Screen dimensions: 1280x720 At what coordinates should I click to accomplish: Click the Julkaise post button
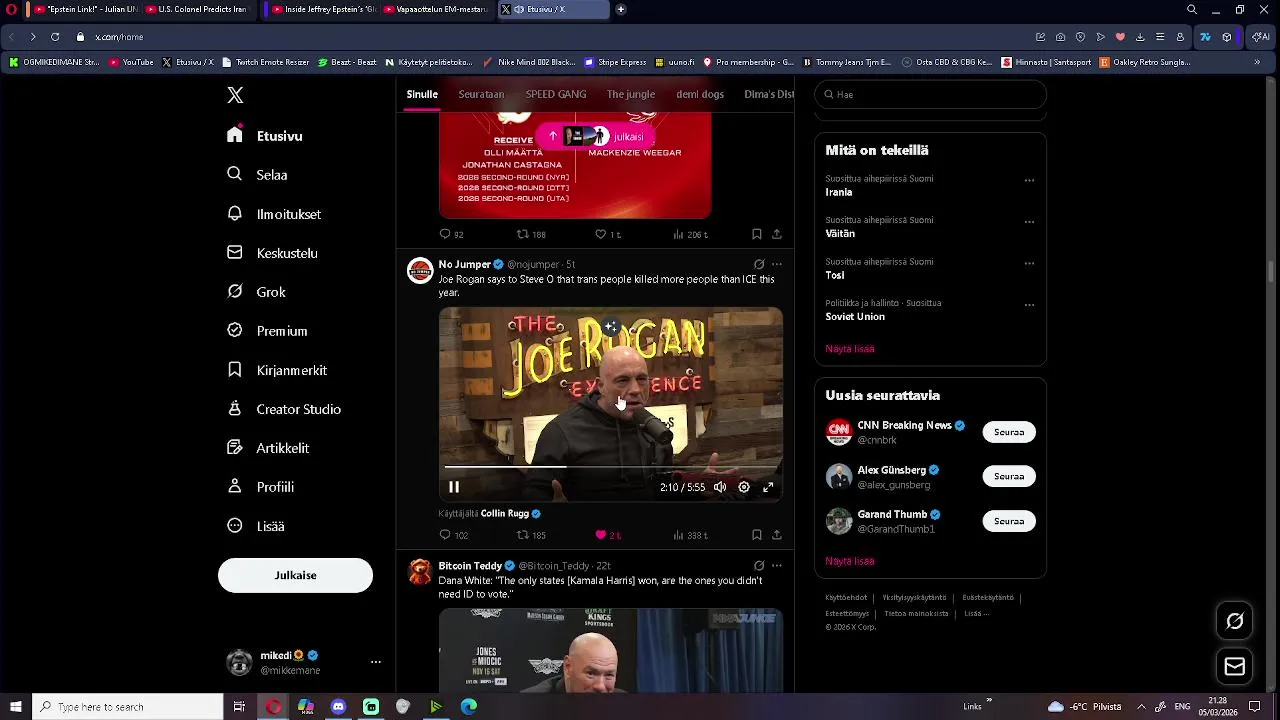pyautogui.click(x=295, y=575)
